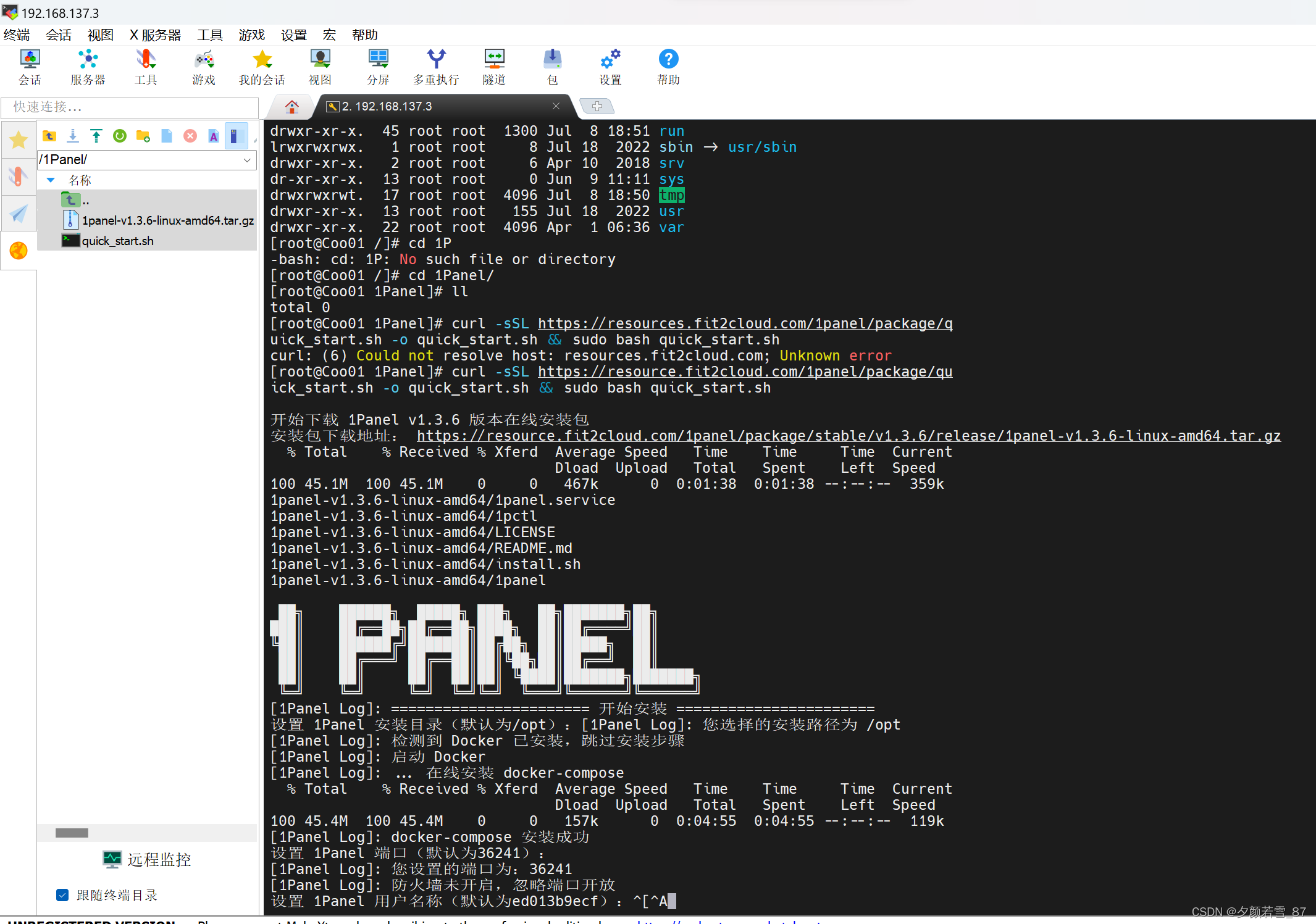Open 我的会话 star toolbar icon

pyautogui.click(x=262, y=67)
